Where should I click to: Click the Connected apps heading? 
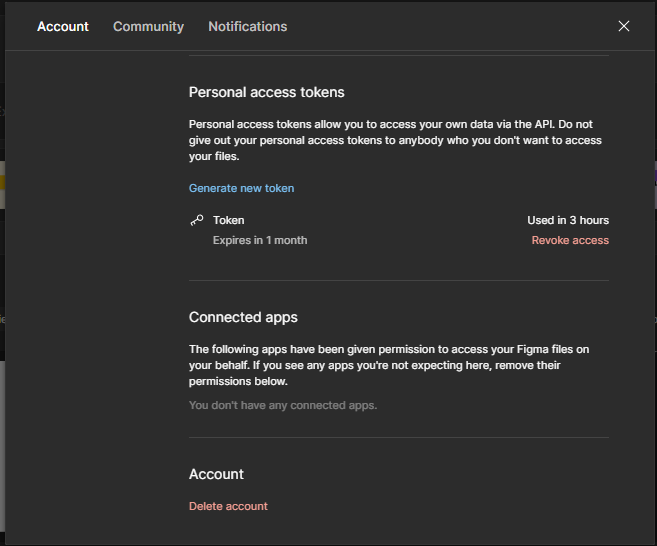click(x=243, y=317)
